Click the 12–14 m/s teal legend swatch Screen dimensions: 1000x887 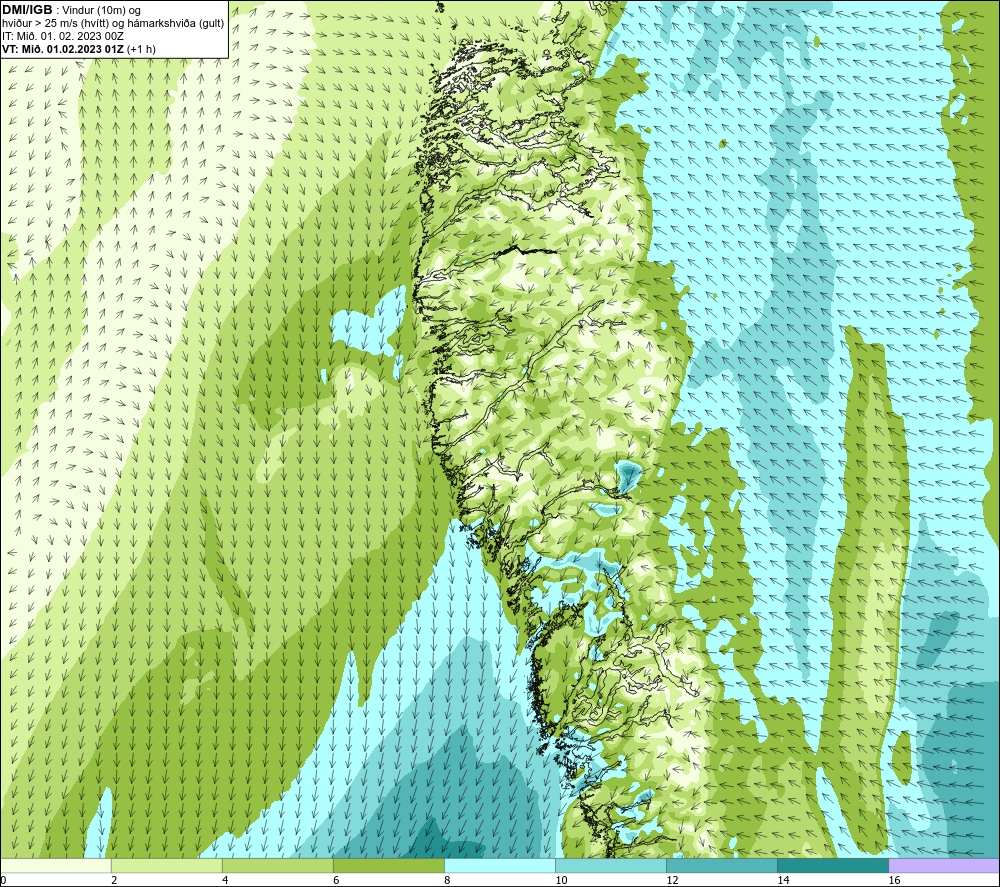pos(722,865)
